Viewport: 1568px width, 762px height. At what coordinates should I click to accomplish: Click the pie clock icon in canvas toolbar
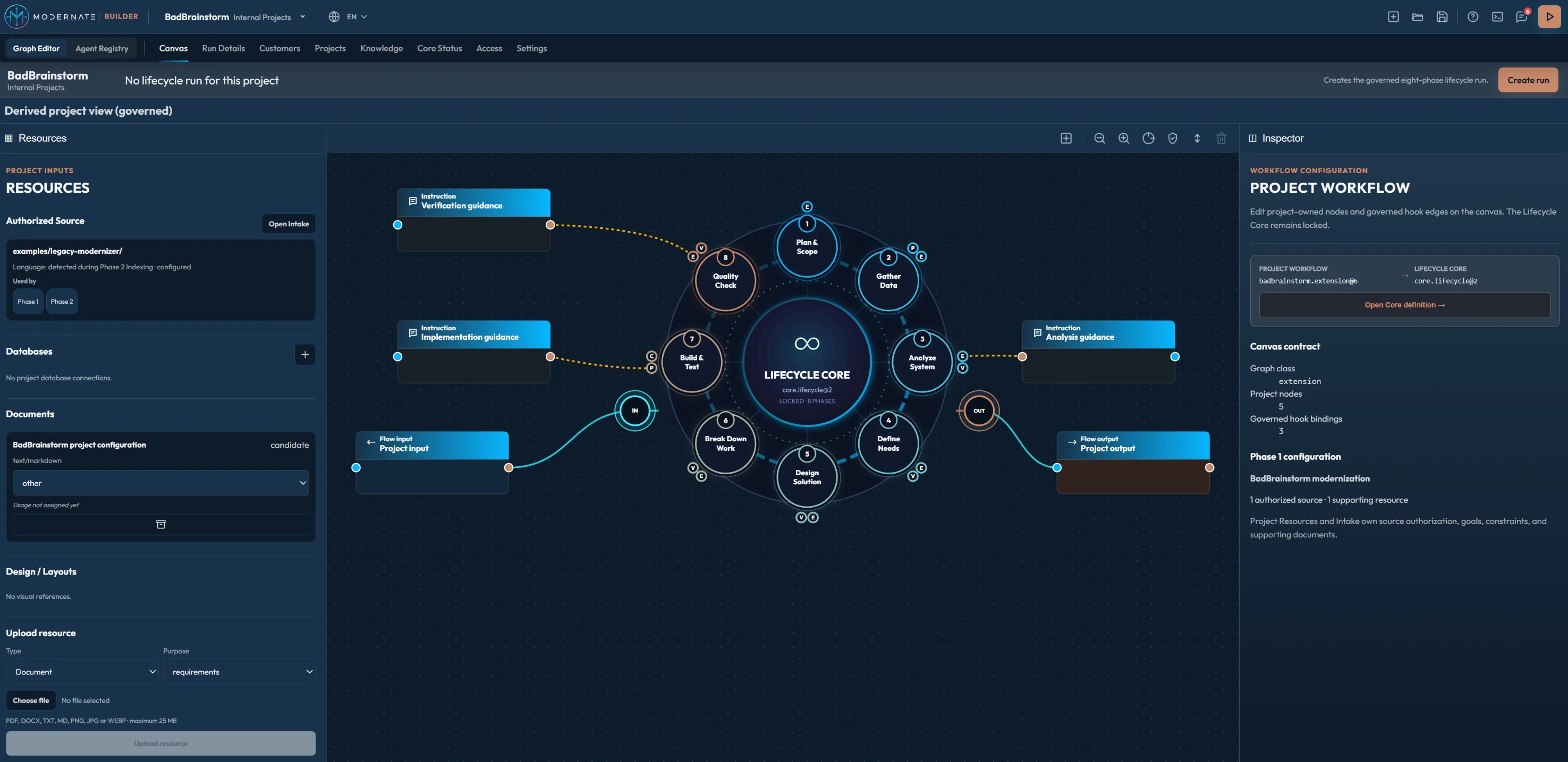pyautogui.click(x=1148, y=138)
